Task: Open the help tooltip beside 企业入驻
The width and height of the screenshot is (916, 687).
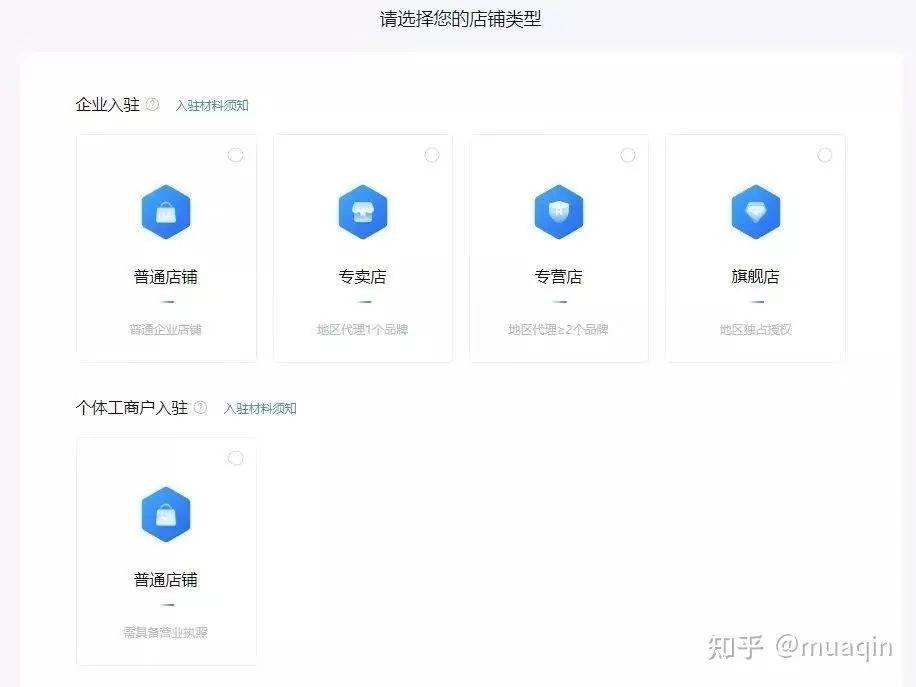Action: click(151, 104)
